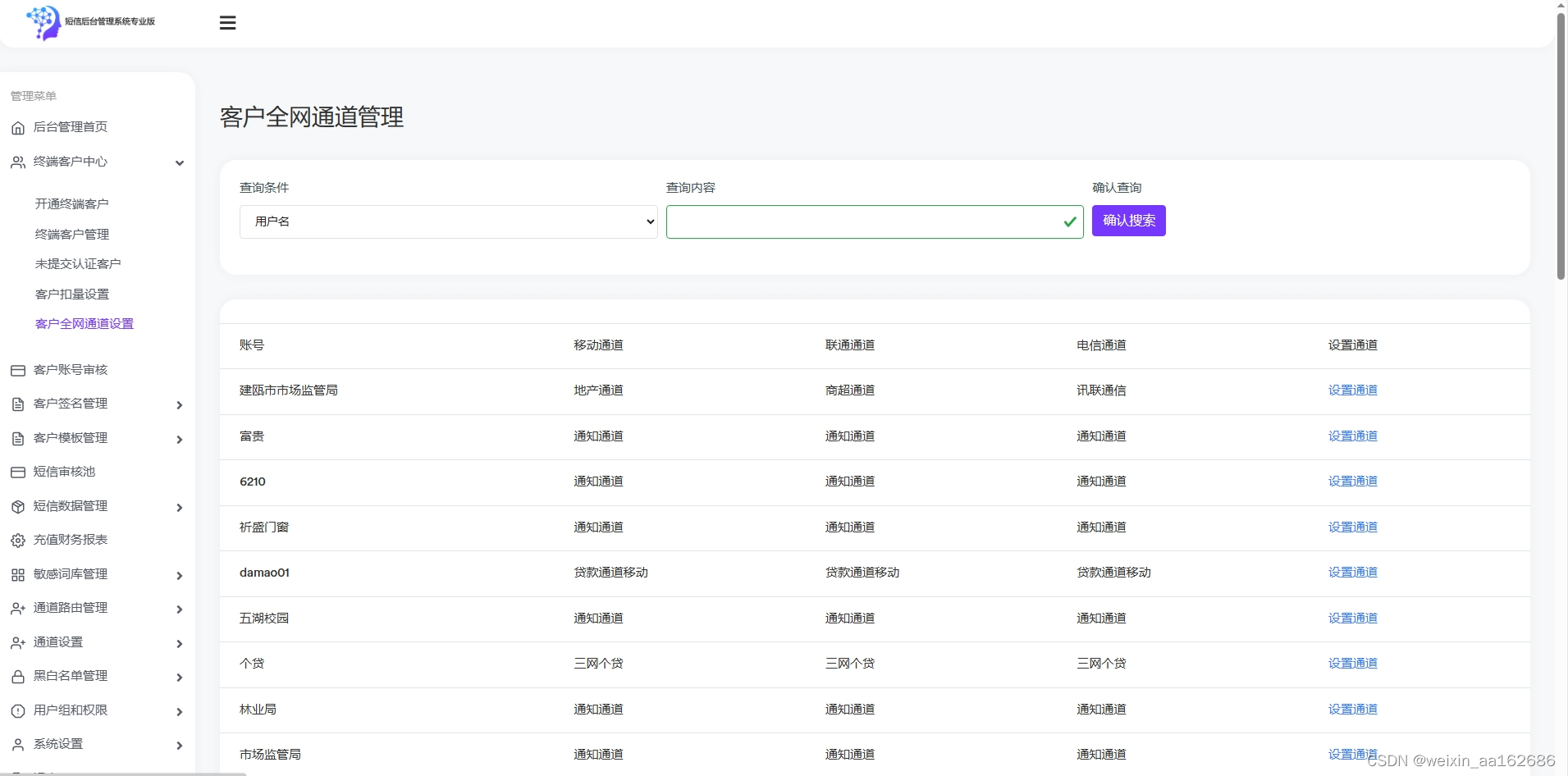
Task: Expand the 通道设置 chevron
Action: click(180, 644)
